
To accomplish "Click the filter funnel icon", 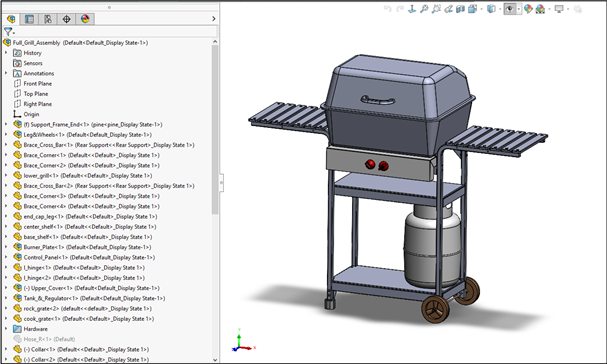I will coord(8,32).
